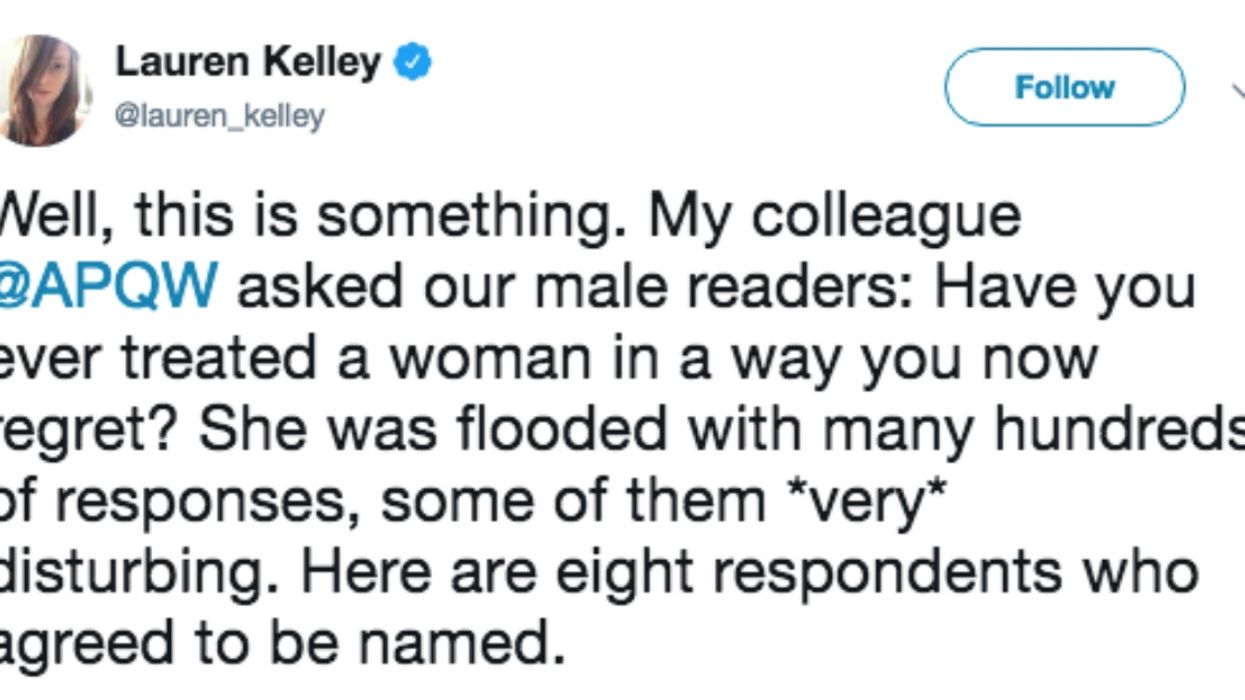Click the blue verified badge
1245x700 pixels.
click(415, 65)
